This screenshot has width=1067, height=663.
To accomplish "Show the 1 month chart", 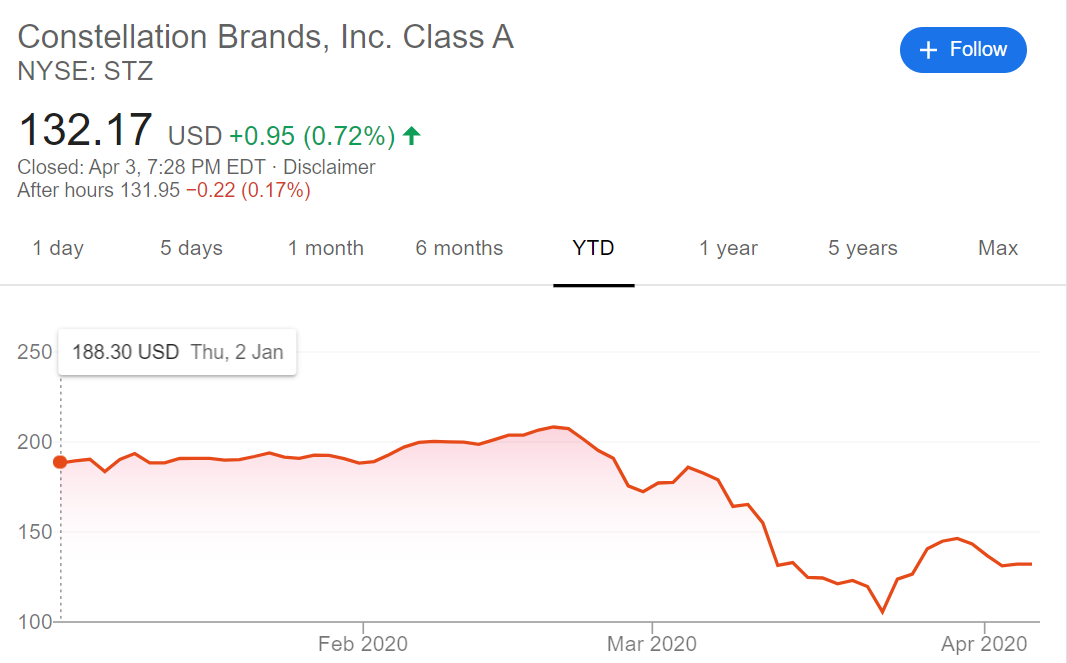I will pos(326,249).
